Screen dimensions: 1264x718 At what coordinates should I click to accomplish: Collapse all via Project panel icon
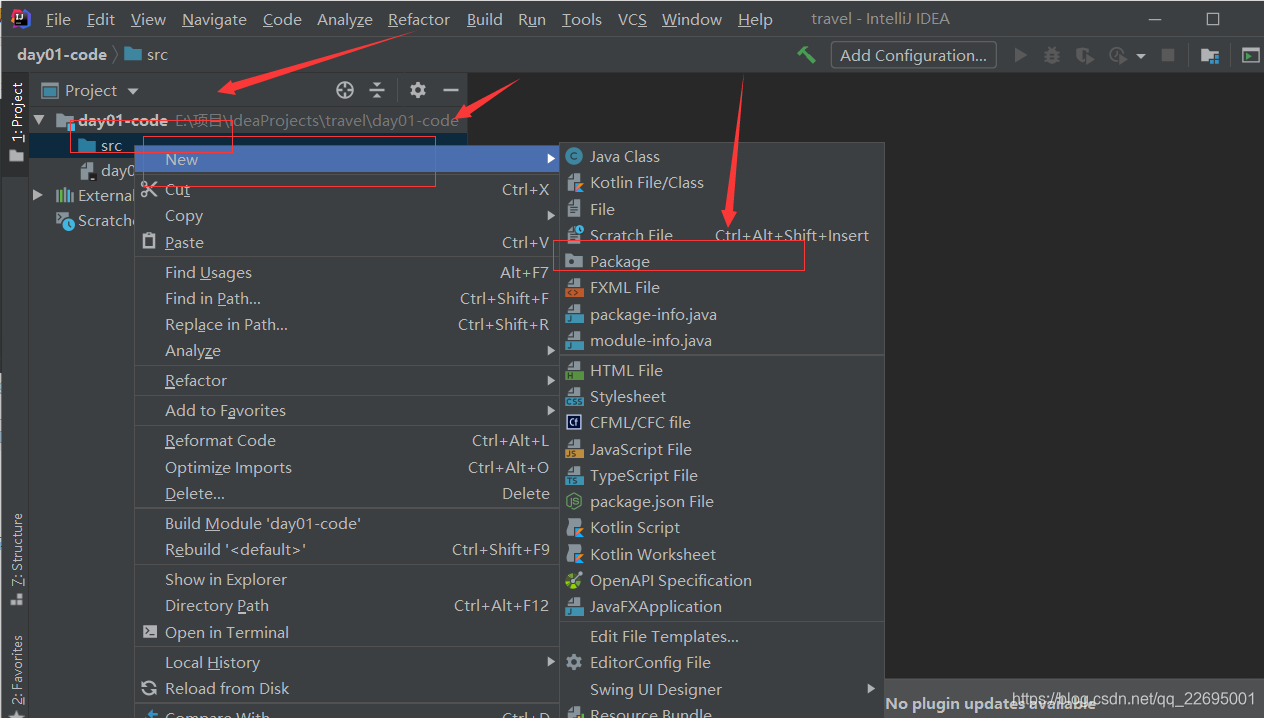(x=377, y=90)
